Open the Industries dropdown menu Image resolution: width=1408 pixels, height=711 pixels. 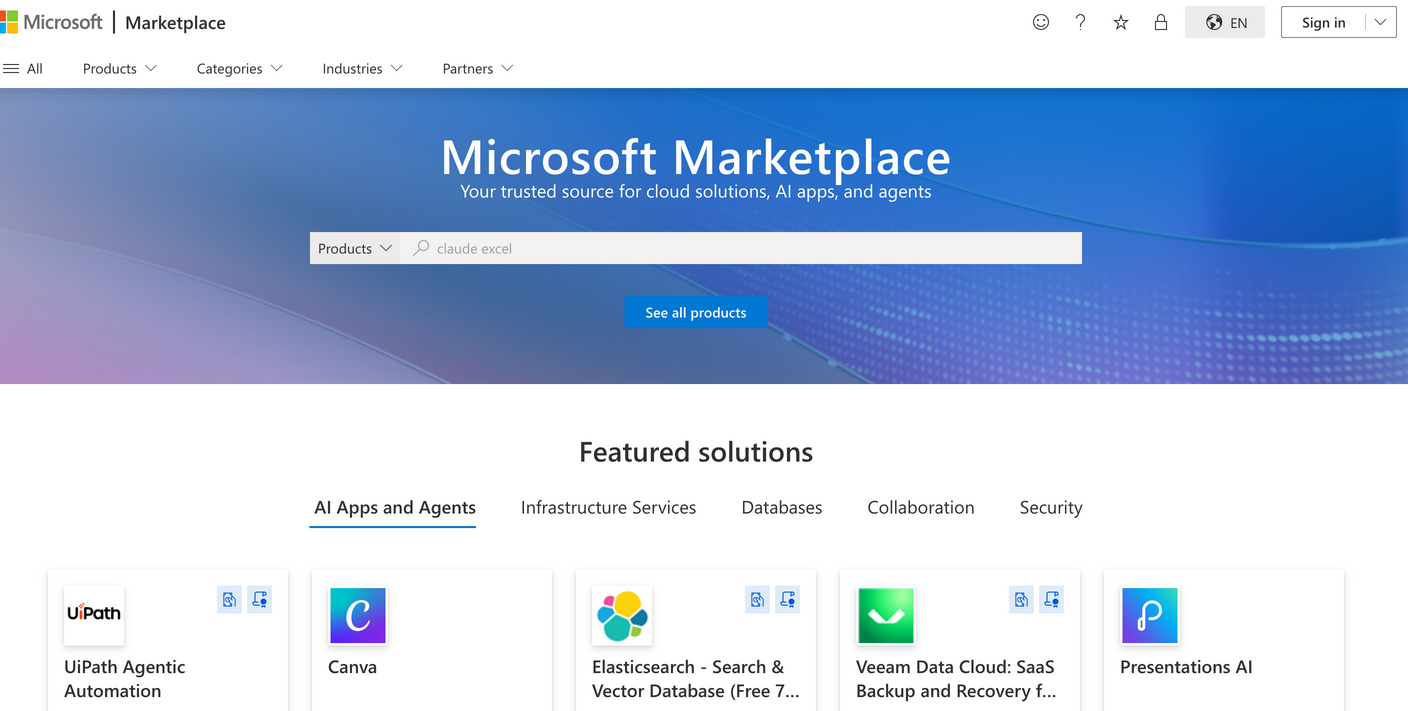pos(362,68)
